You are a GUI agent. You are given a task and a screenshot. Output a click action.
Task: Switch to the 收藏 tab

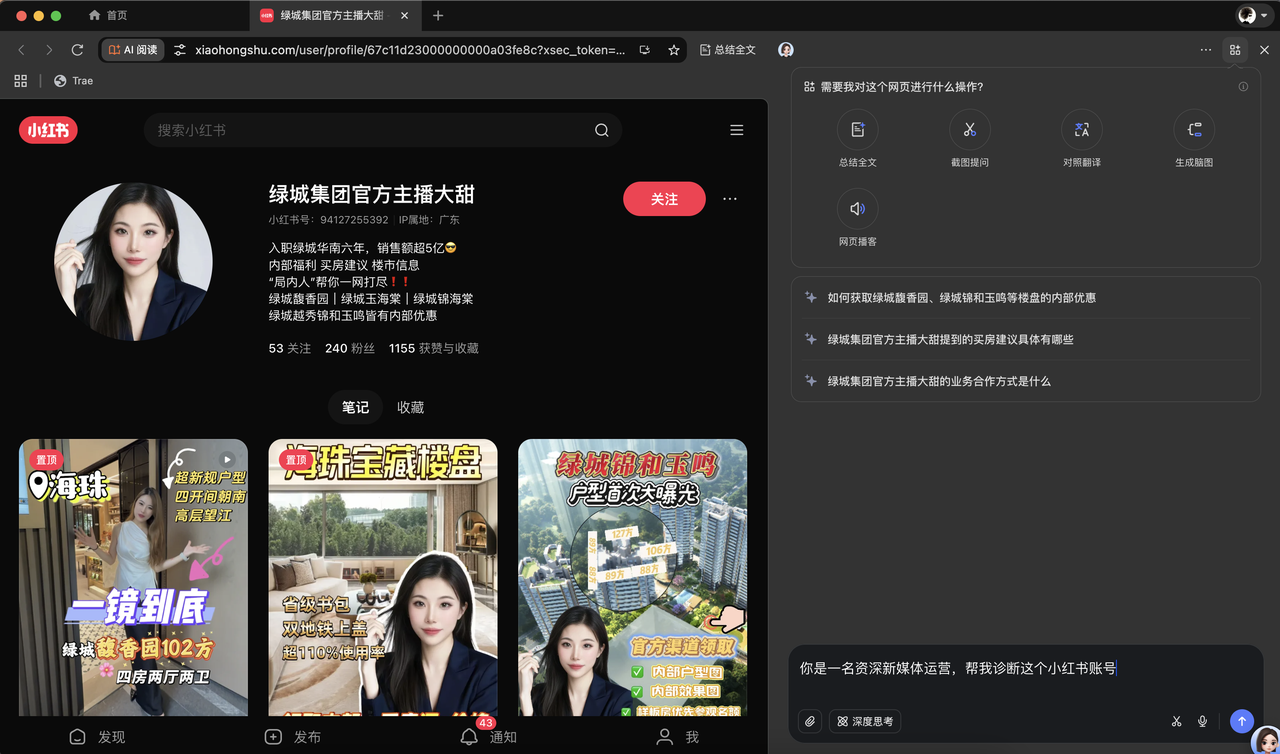[410, 407]
